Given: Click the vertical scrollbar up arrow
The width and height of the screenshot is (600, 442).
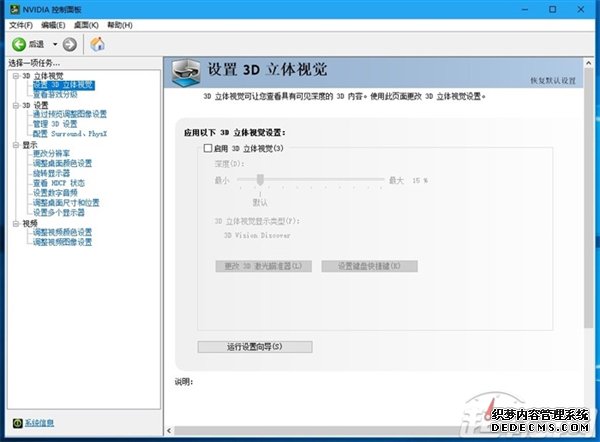Looking at the screenshot, I should coord(589,63).
